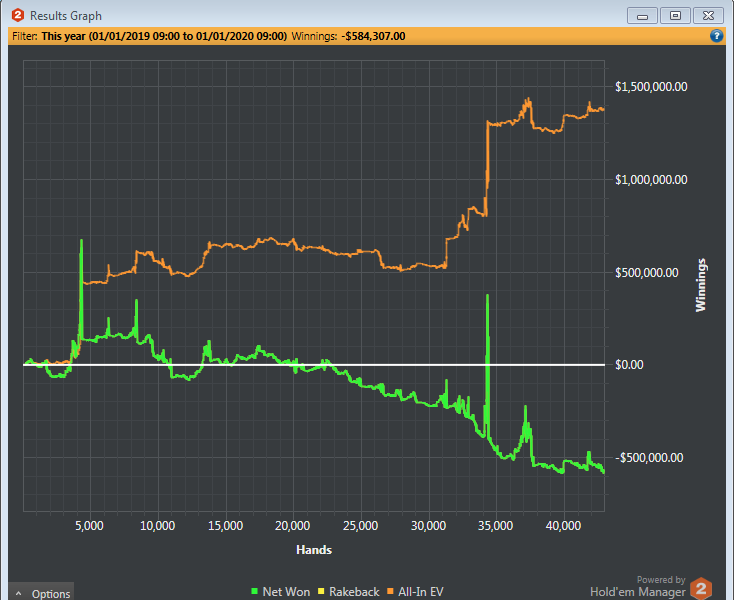
Task: Click the 25,000 hands axis label
Action: coord(360,526)
